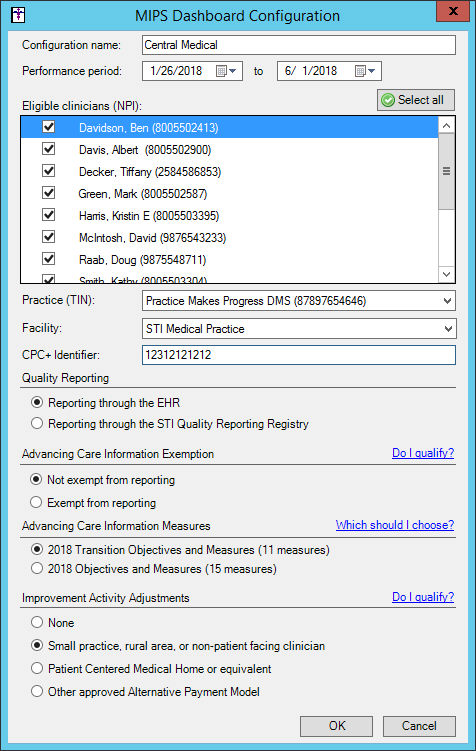Click the Select all button with green check
This screenshot has height=751, width=476.
pyautogui.click(x=416, y=100)
